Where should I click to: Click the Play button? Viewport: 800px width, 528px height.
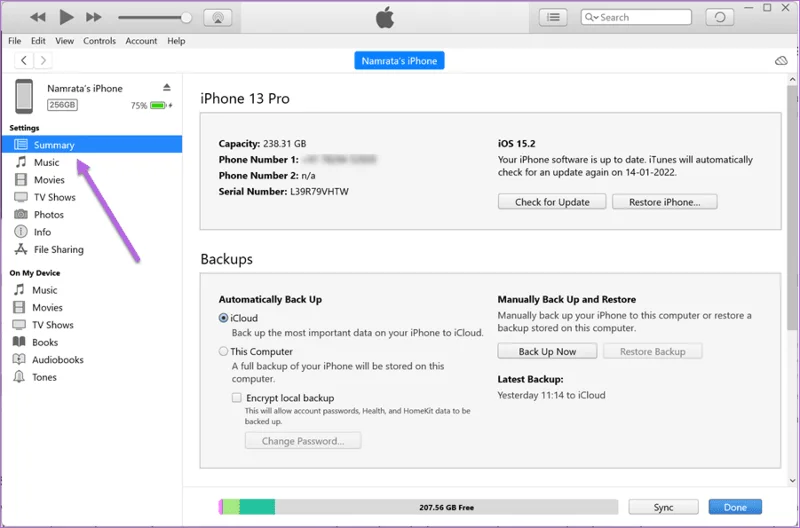click(x=66, y=17)
